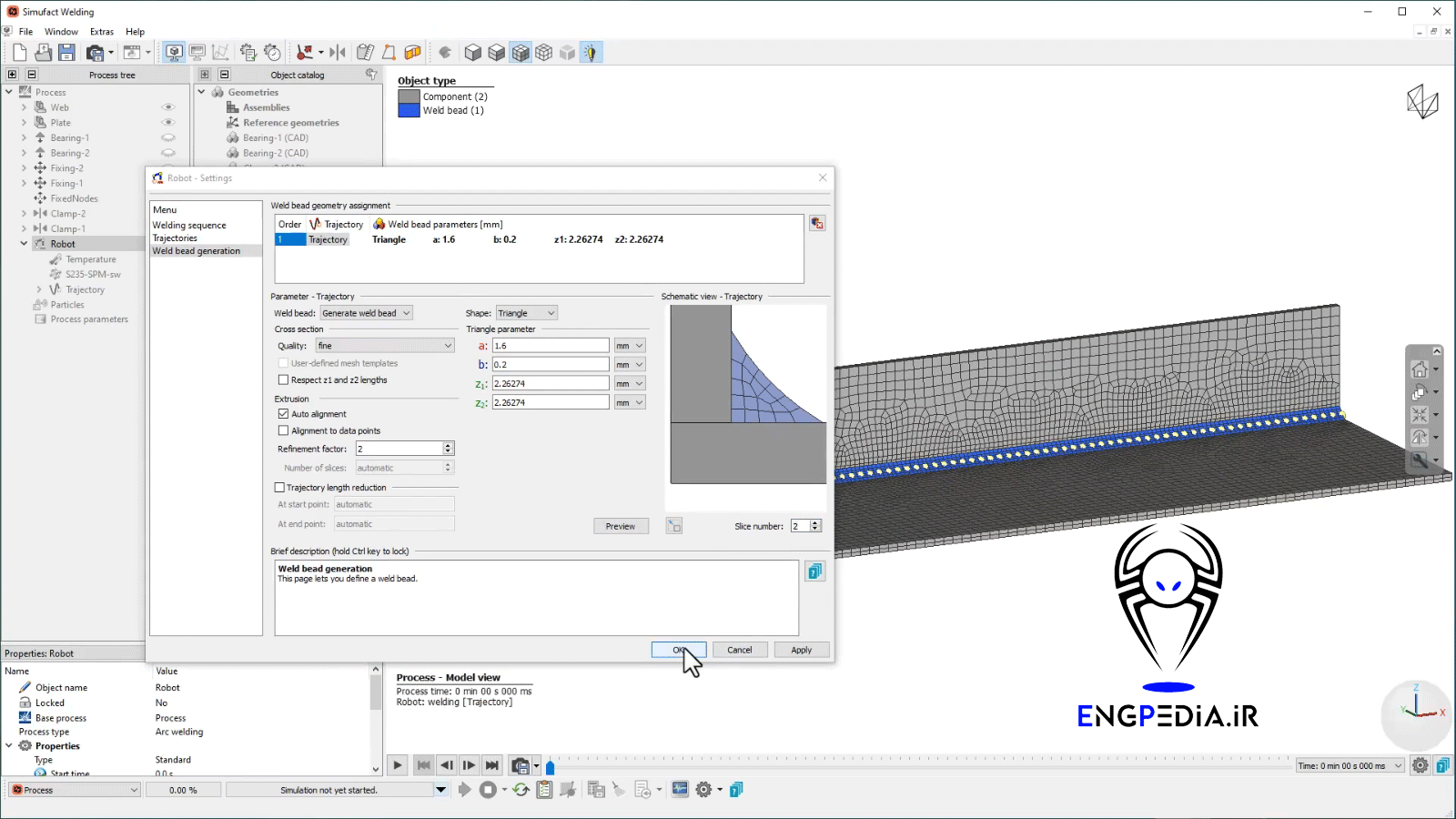Toggle Respect z1 and z2 lengths checkbox
The image size is (1456, 819).
tap(283, 380)
